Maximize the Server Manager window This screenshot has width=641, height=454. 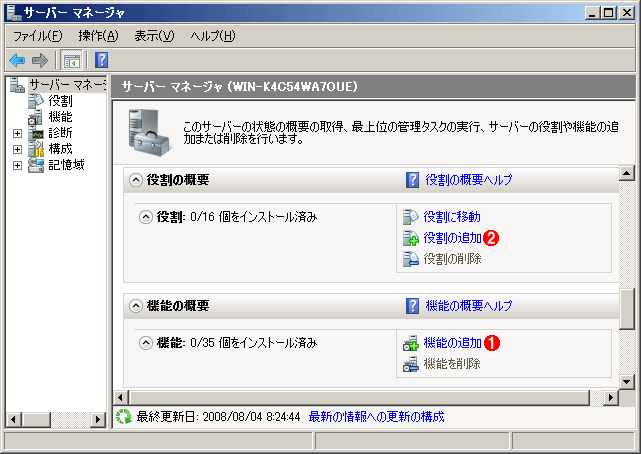point(609,13)
